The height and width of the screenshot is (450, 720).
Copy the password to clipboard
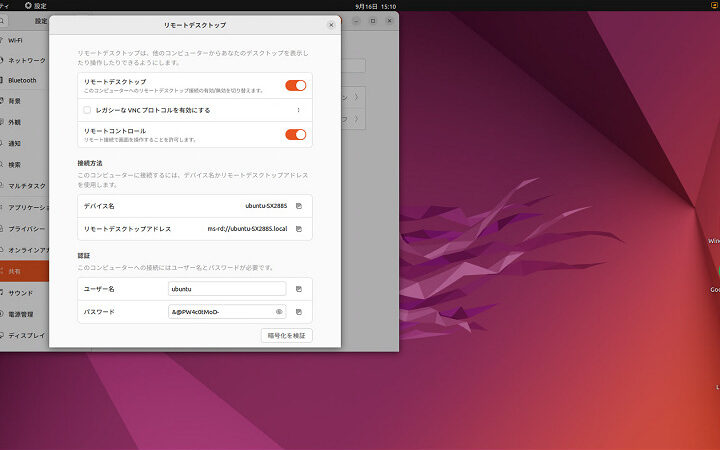[298, 312]
